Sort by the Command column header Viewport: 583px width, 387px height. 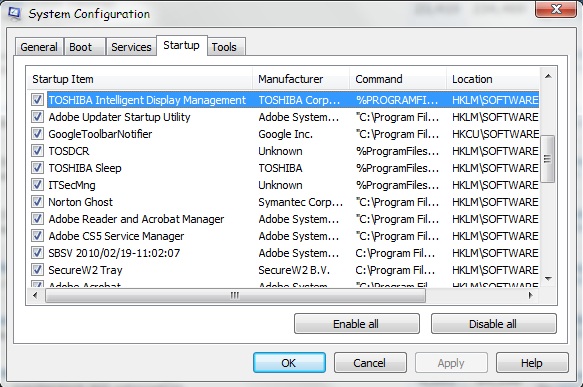coord(398,79)
